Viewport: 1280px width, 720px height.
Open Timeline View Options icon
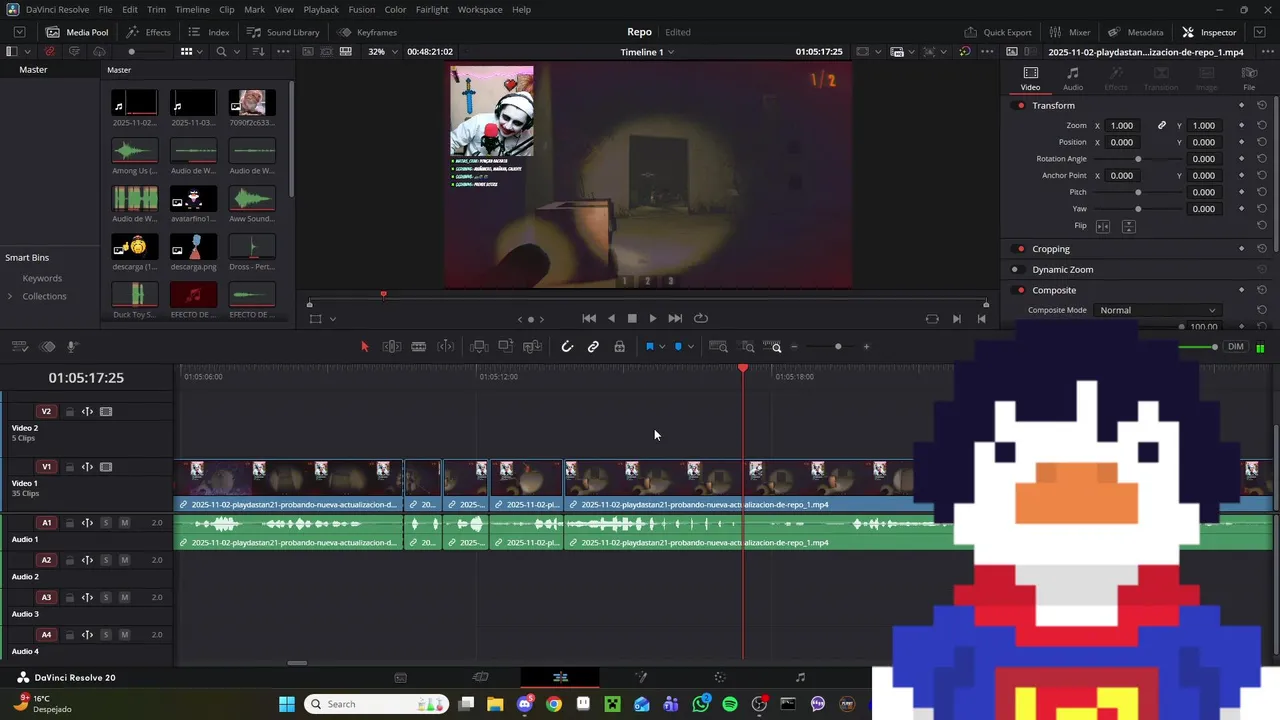[x=19, y=347]
